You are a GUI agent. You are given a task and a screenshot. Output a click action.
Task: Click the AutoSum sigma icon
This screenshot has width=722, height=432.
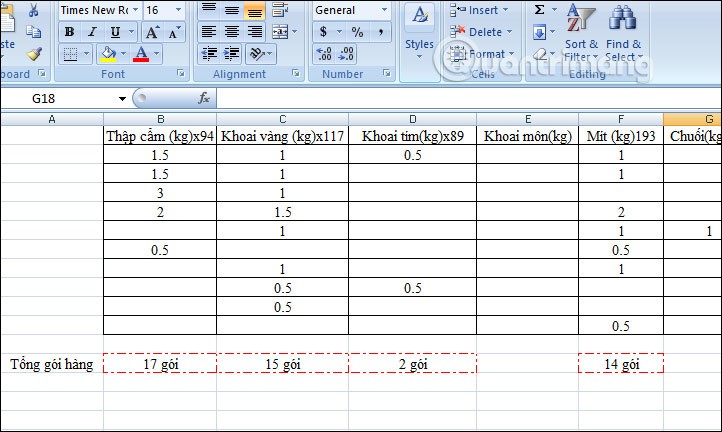pos(540,10)
